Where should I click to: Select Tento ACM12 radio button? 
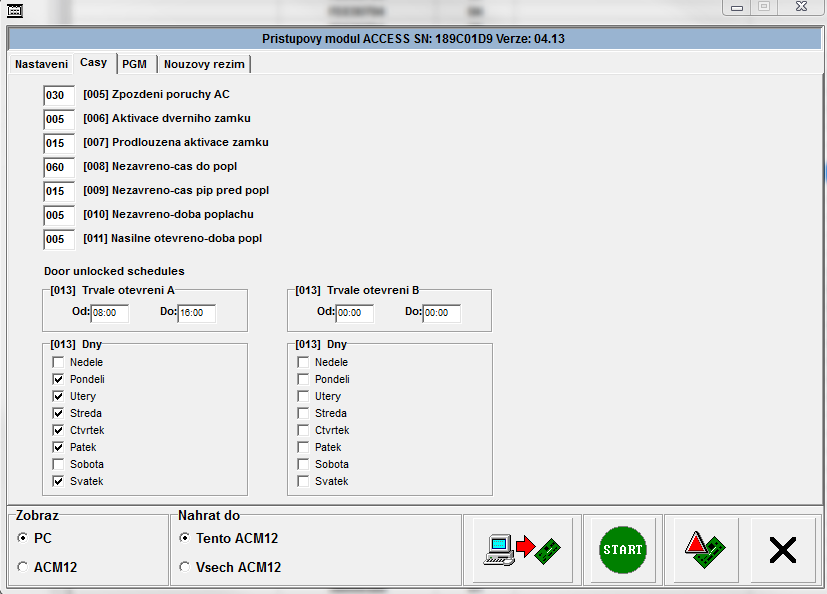point(184,538)
